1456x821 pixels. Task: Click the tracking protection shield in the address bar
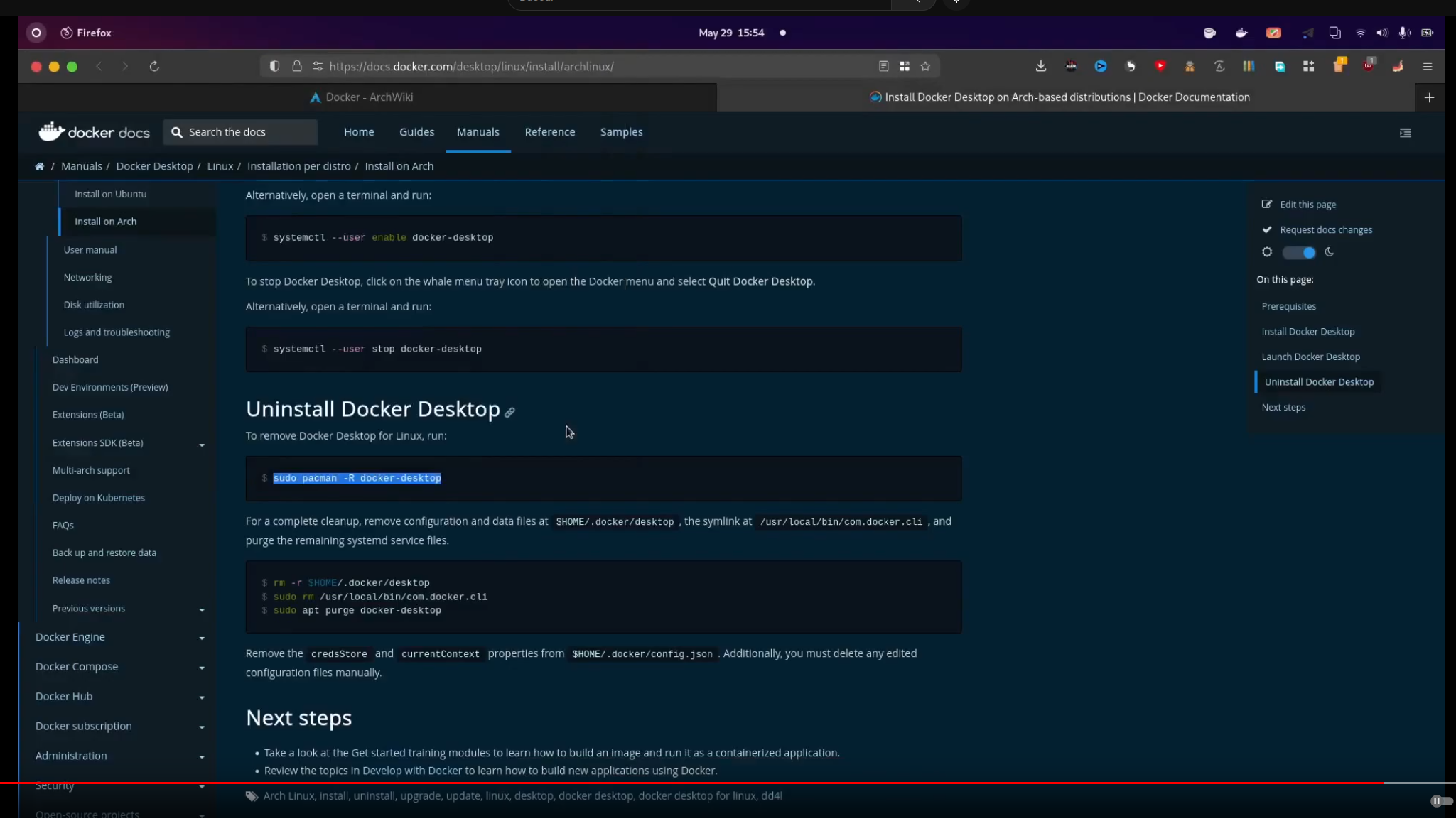point(274,66)
